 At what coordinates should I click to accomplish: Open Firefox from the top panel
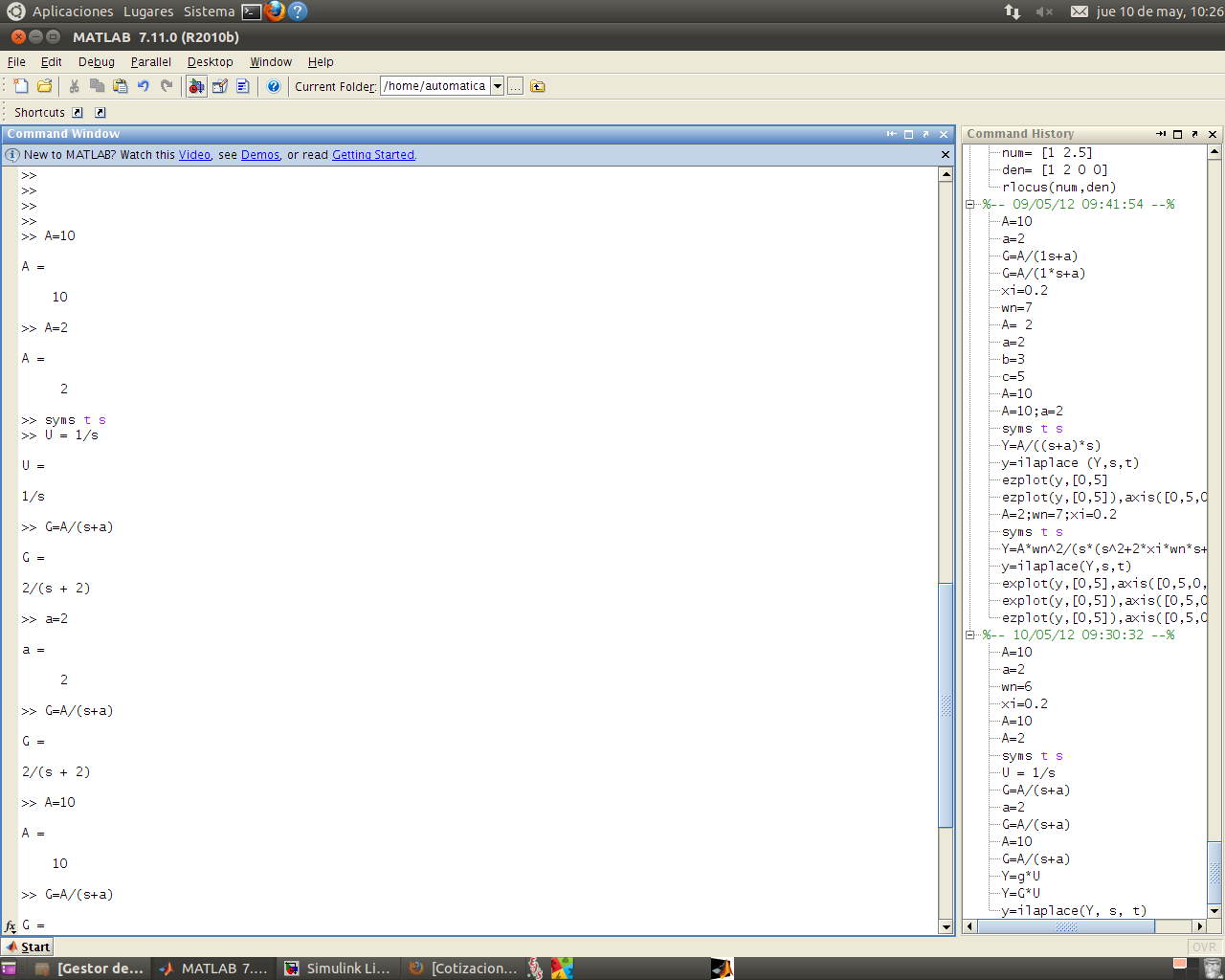pyautogui.click(x=277, y=11)
